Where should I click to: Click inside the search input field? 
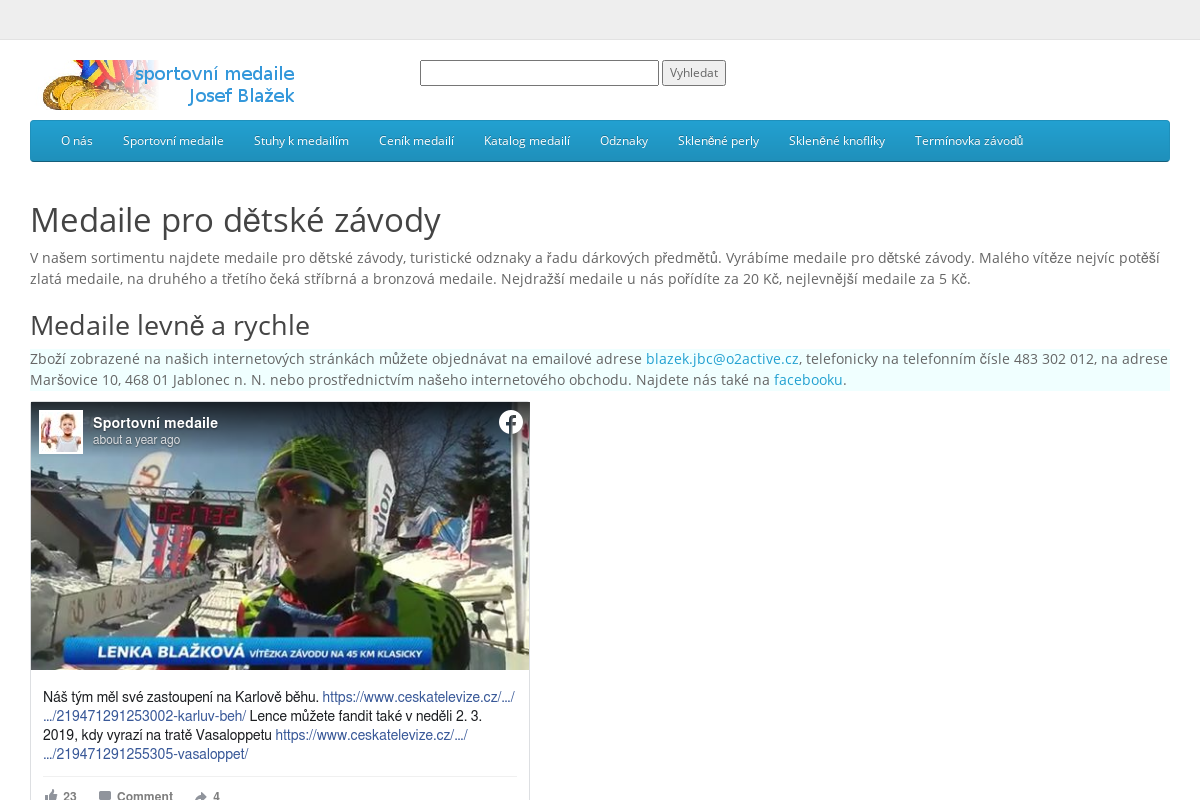coord(539,72)
